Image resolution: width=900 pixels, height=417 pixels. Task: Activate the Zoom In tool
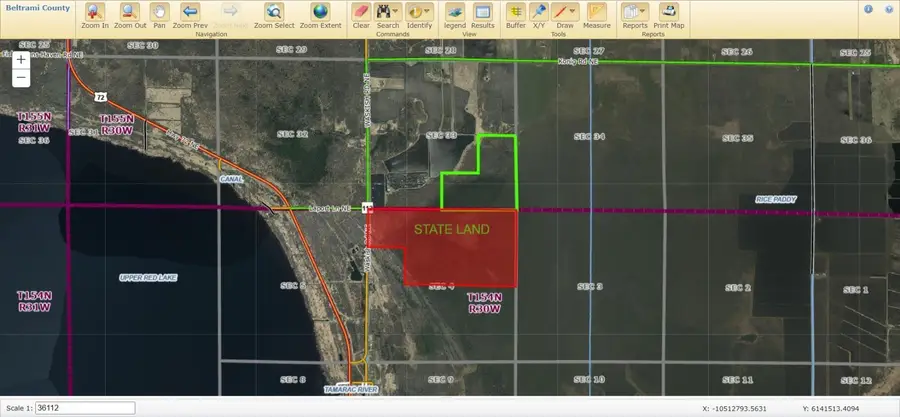[97, 14]
